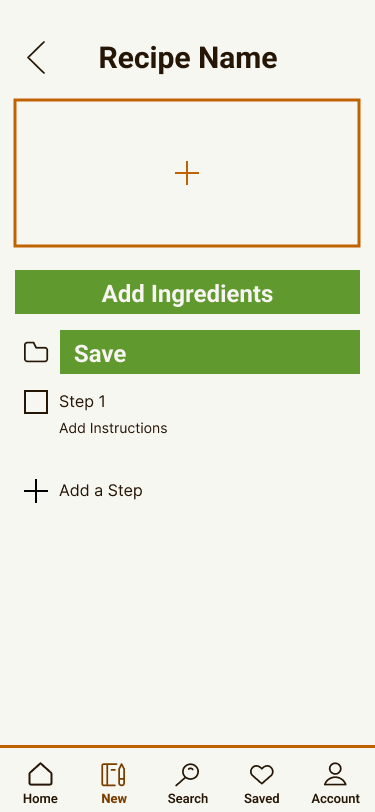This screenshot has height=812, width=375.
Task: Open Search via magnifier icon
Action: coord(188,775)
